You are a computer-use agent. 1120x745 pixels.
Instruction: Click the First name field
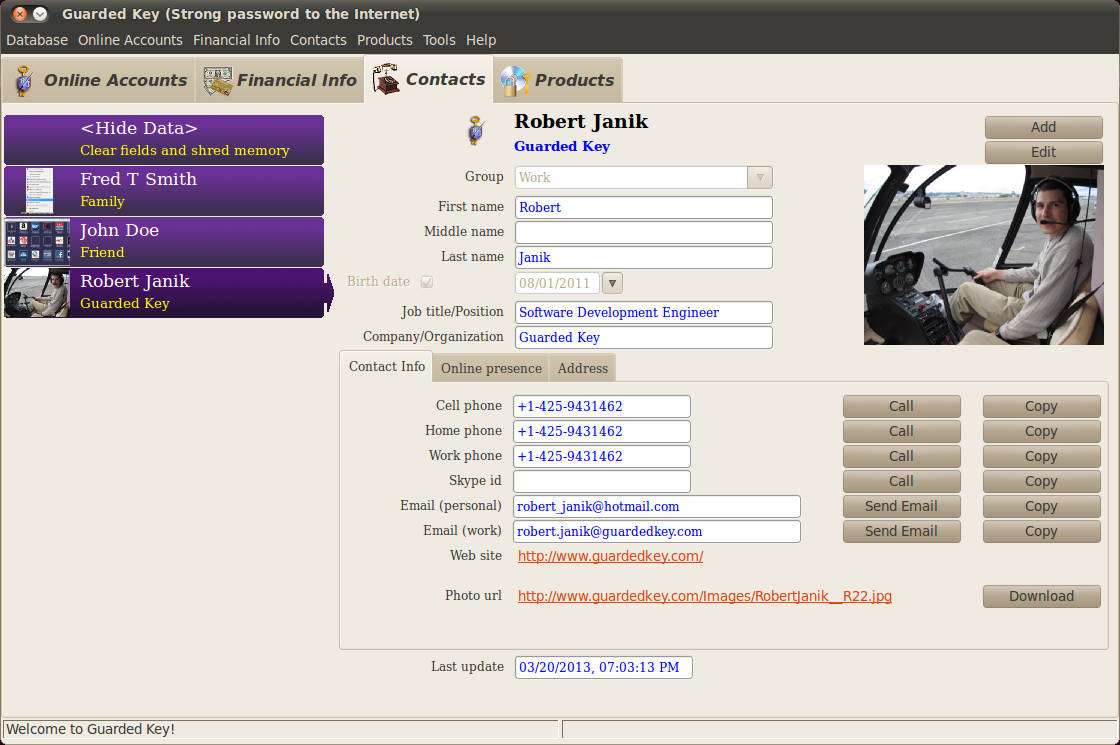pos(644,208)
